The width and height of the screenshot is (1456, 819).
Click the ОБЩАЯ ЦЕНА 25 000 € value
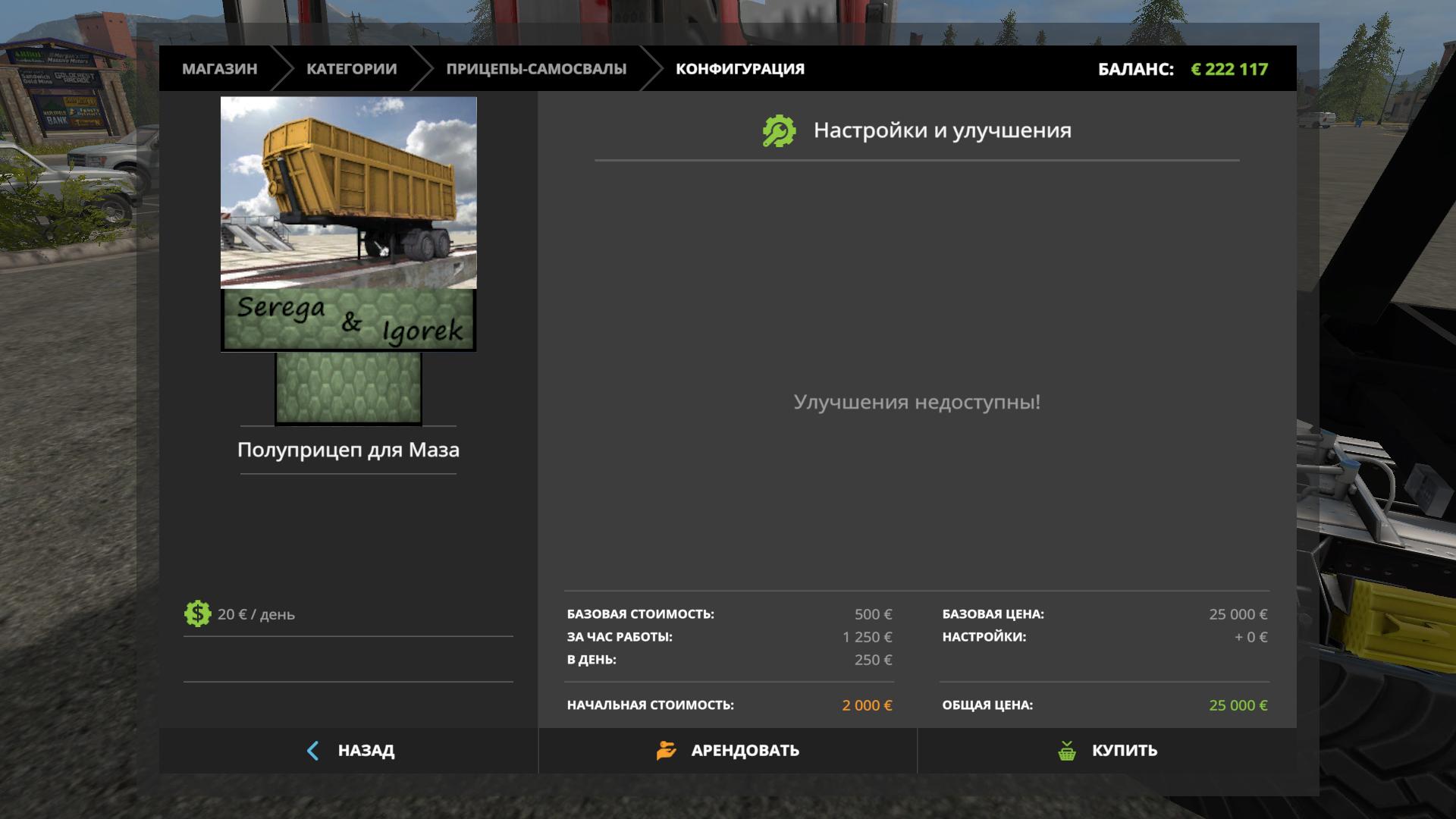click(x=1238, y=705)
